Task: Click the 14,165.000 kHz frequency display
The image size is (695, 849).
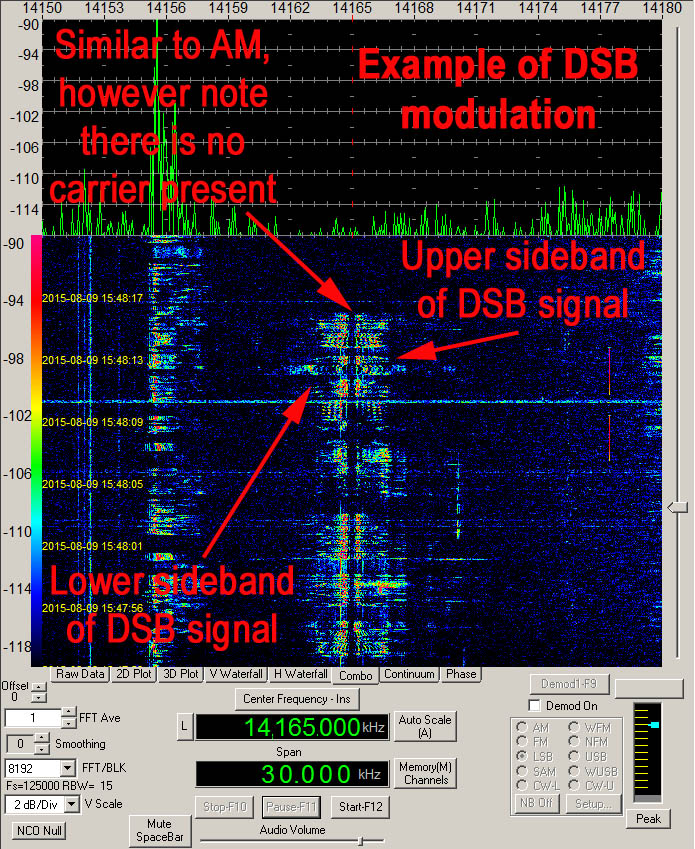Action: (292, 727)
